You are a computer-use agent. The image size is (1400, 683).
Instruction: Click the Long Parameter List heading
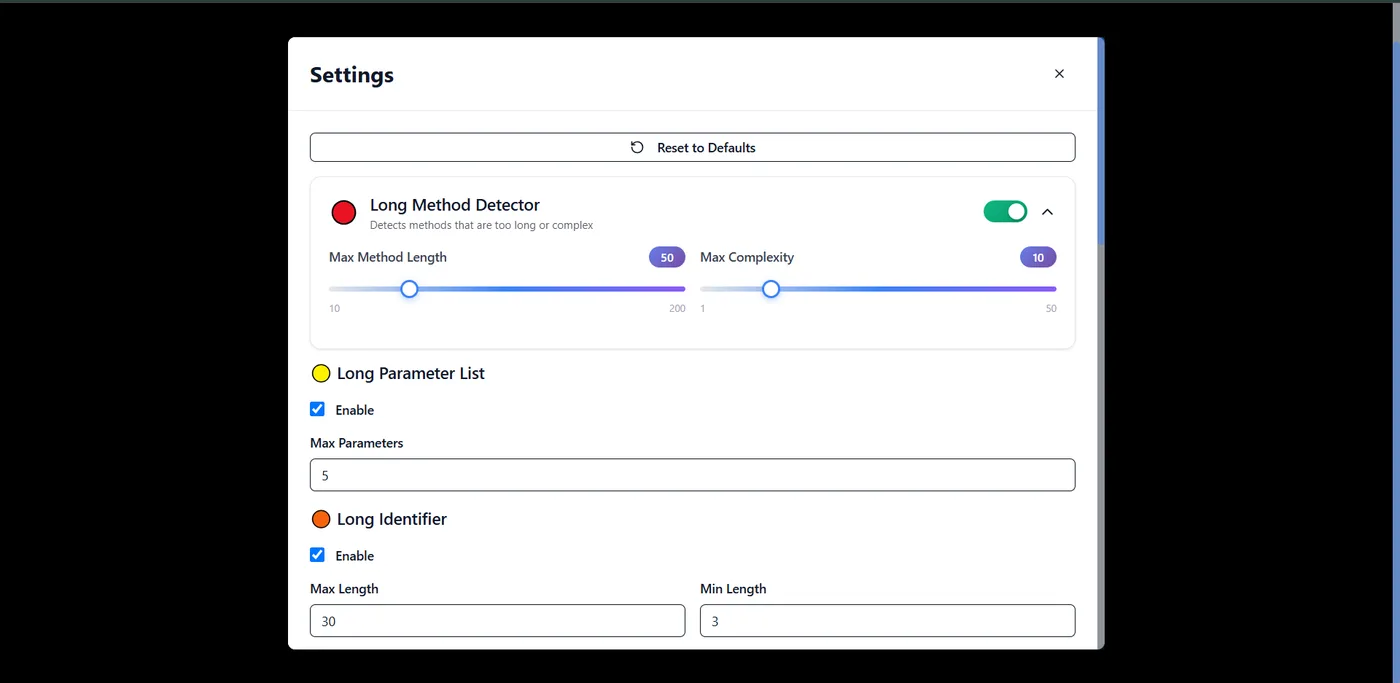410,374
